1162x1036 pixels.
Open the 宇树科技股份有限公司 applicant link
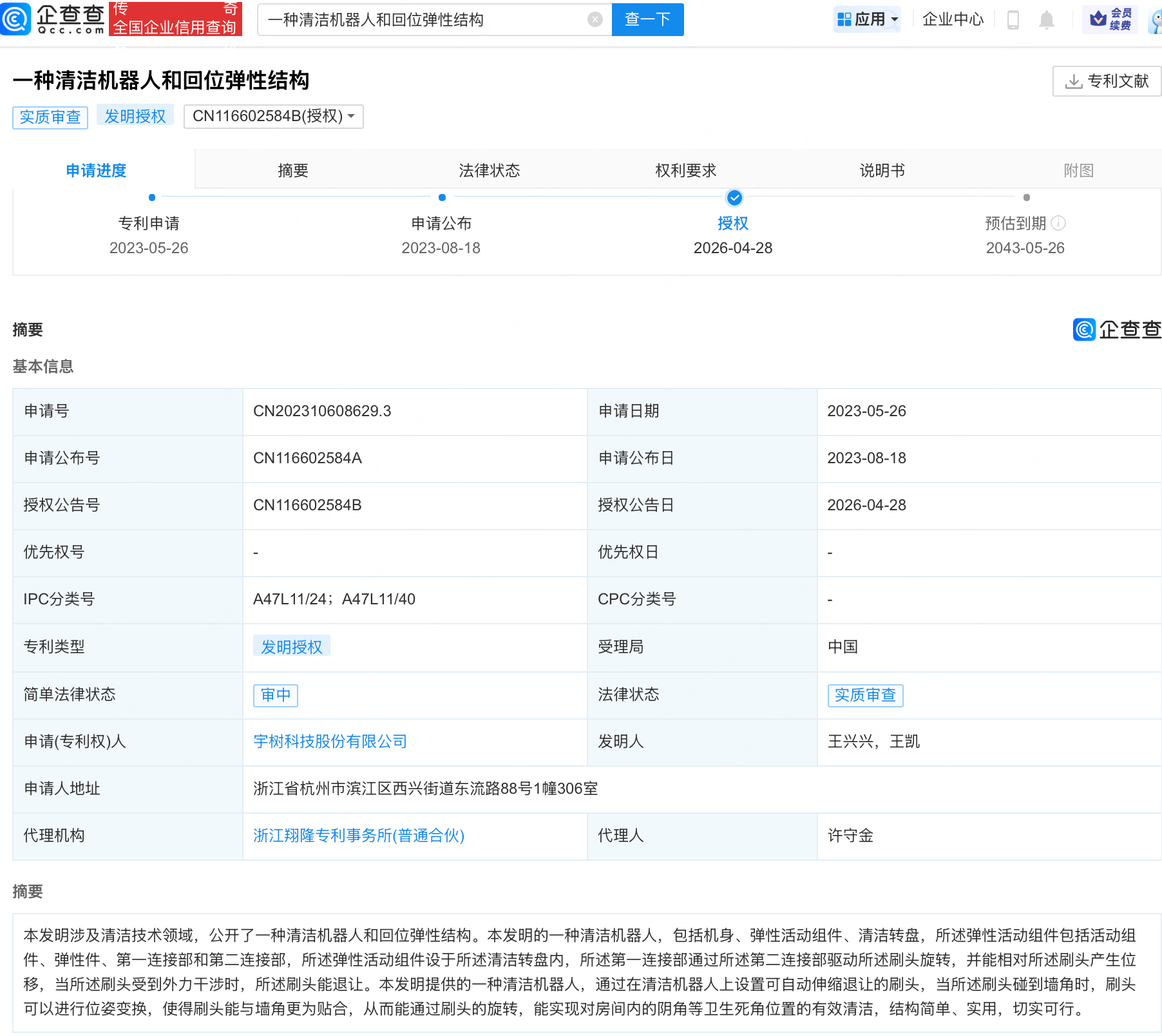(329, 741)
